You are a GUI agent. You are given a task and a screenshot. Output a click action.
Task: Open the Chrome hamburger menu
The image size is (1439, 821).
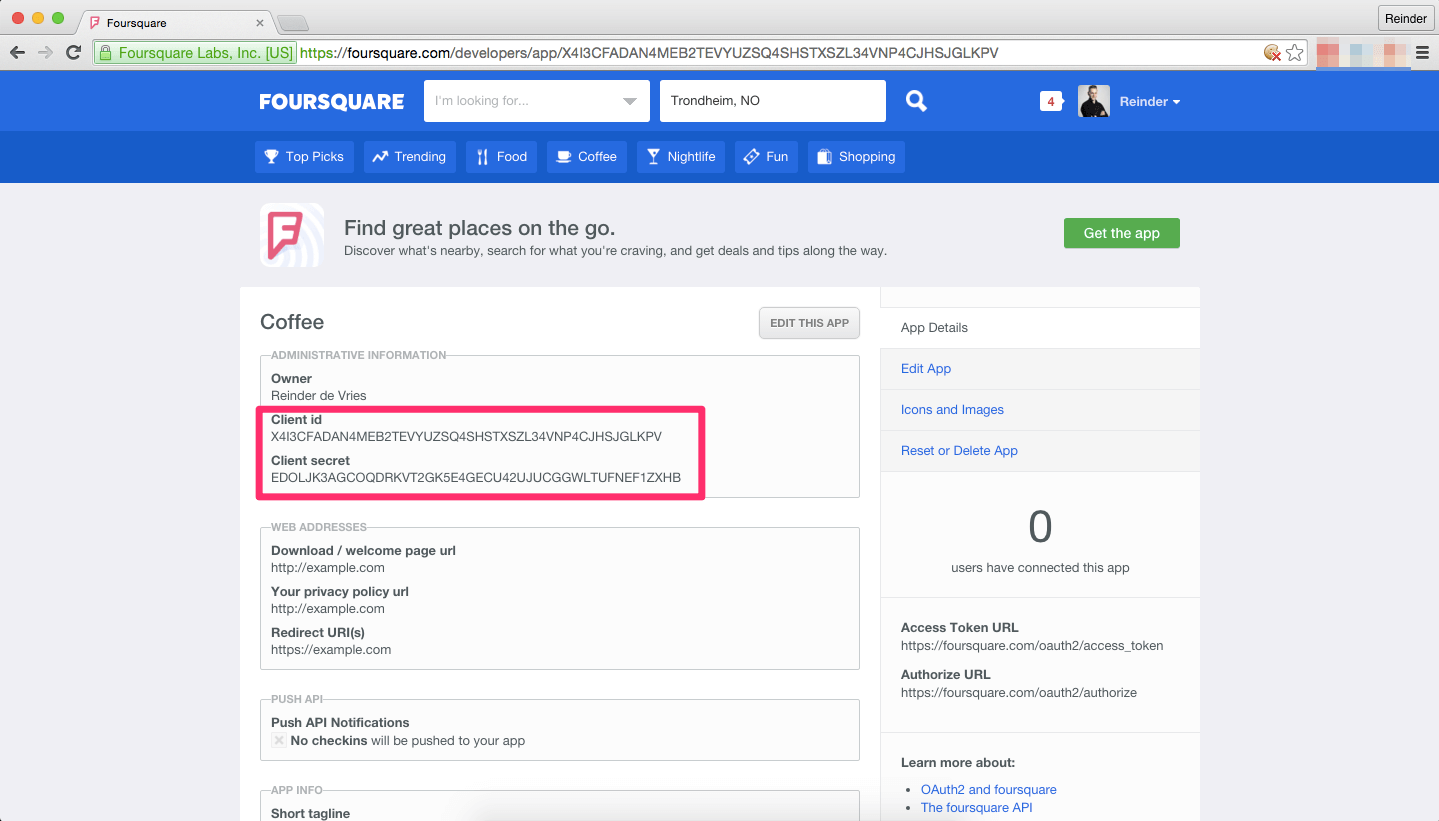point(1422,53)
